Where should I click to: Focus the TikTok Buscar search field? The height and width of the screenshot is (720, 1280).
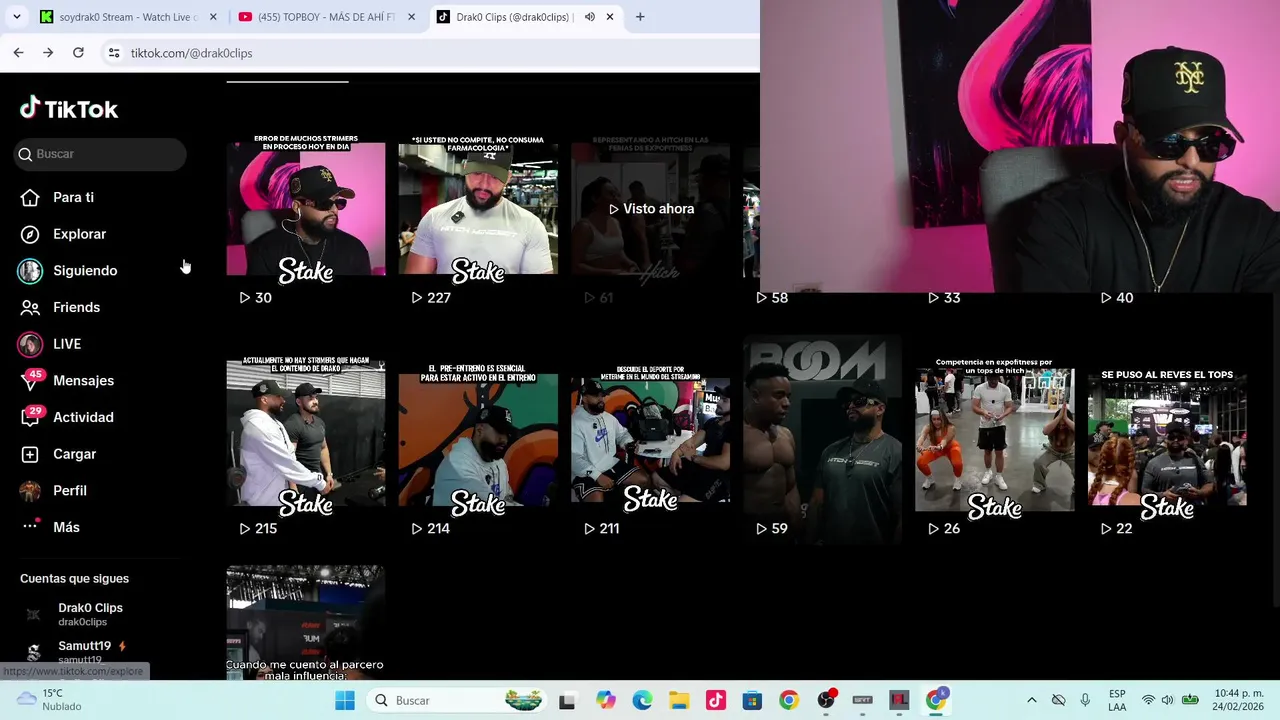click(x=100, y=154)
